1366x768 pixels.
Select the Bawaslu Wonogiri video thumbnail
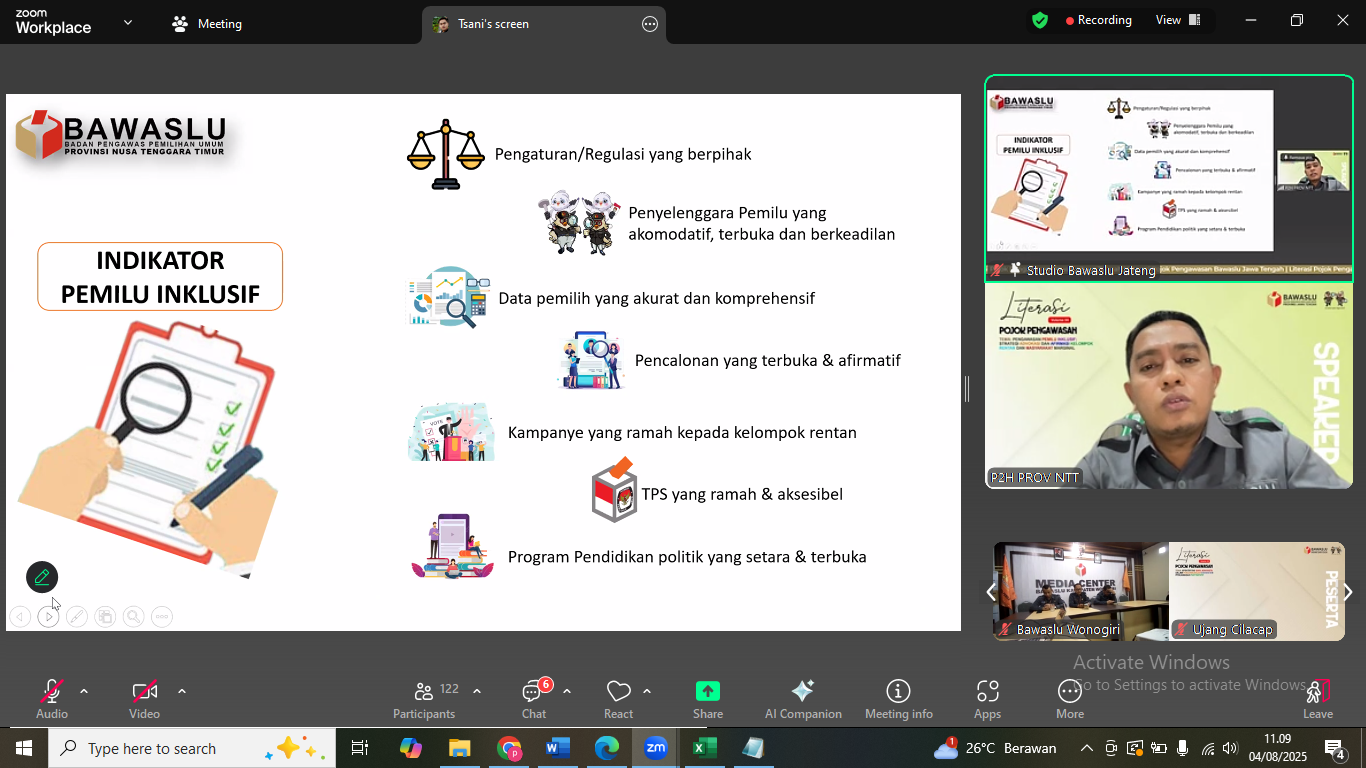1081,591
